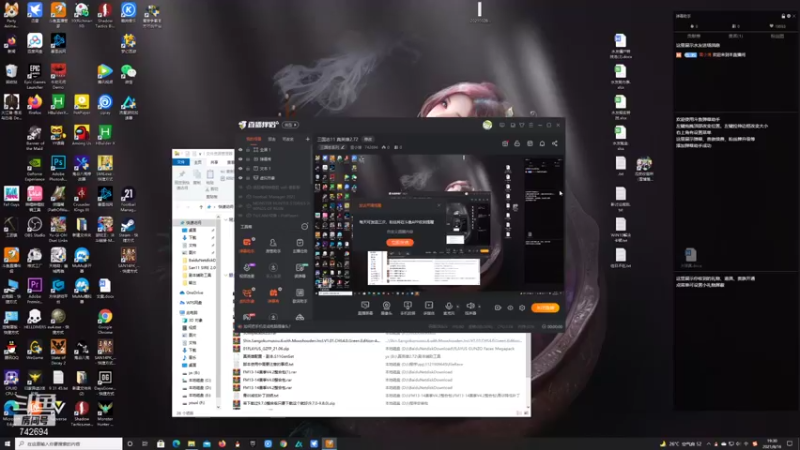The image size is (800, 450).
Task: Select Firefox desktop shortcut
Action: tap(35, 105)
